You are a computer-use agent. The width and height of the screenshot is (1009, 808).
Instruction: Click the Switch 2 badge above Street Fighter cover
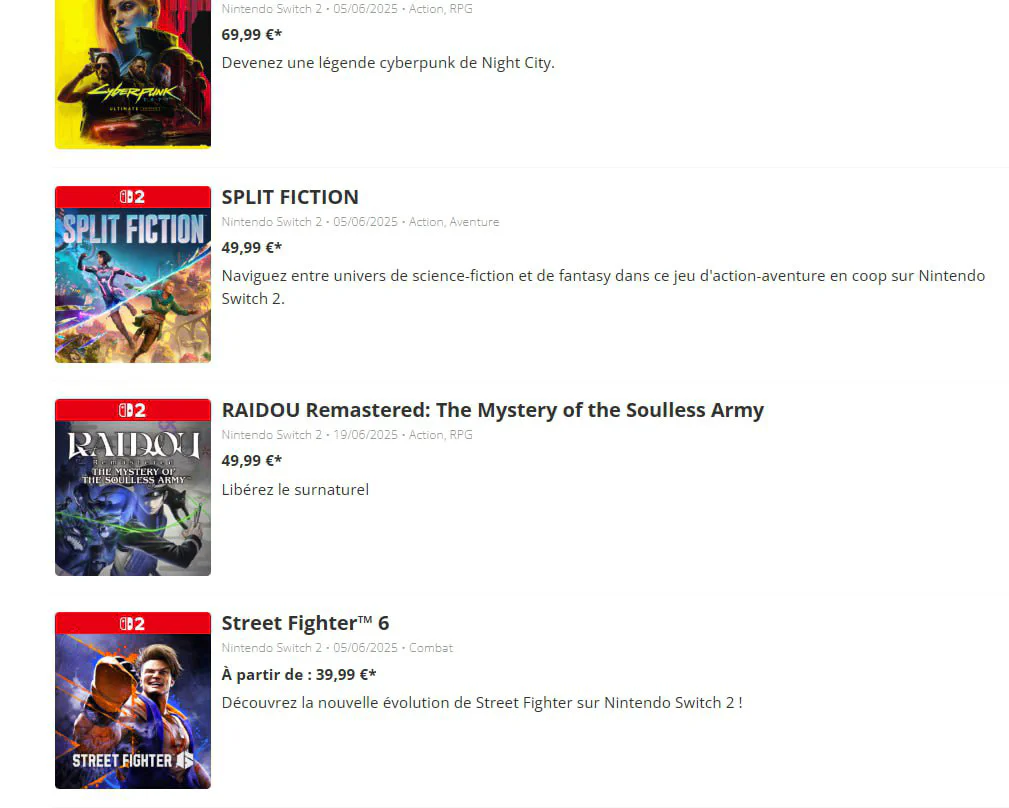pos(132,623)
